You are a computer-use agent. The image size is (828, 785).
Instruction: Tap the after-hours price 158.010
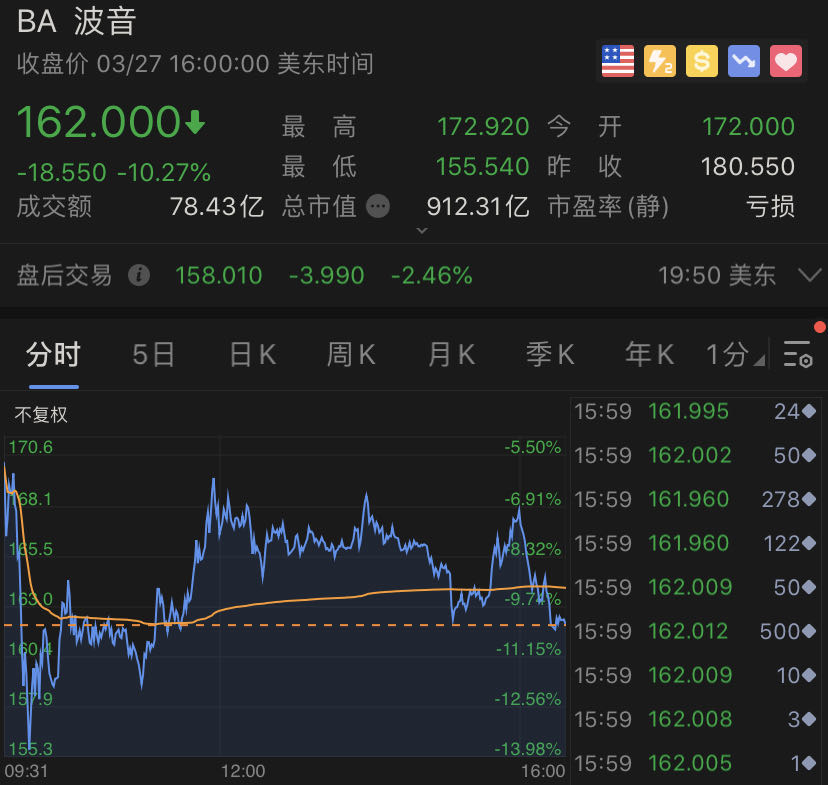pos(219,275)
